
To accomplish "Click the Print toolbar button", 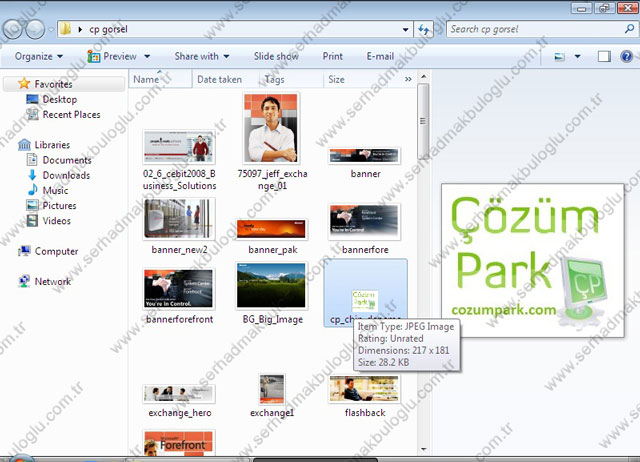I will (x=333, y=56).
